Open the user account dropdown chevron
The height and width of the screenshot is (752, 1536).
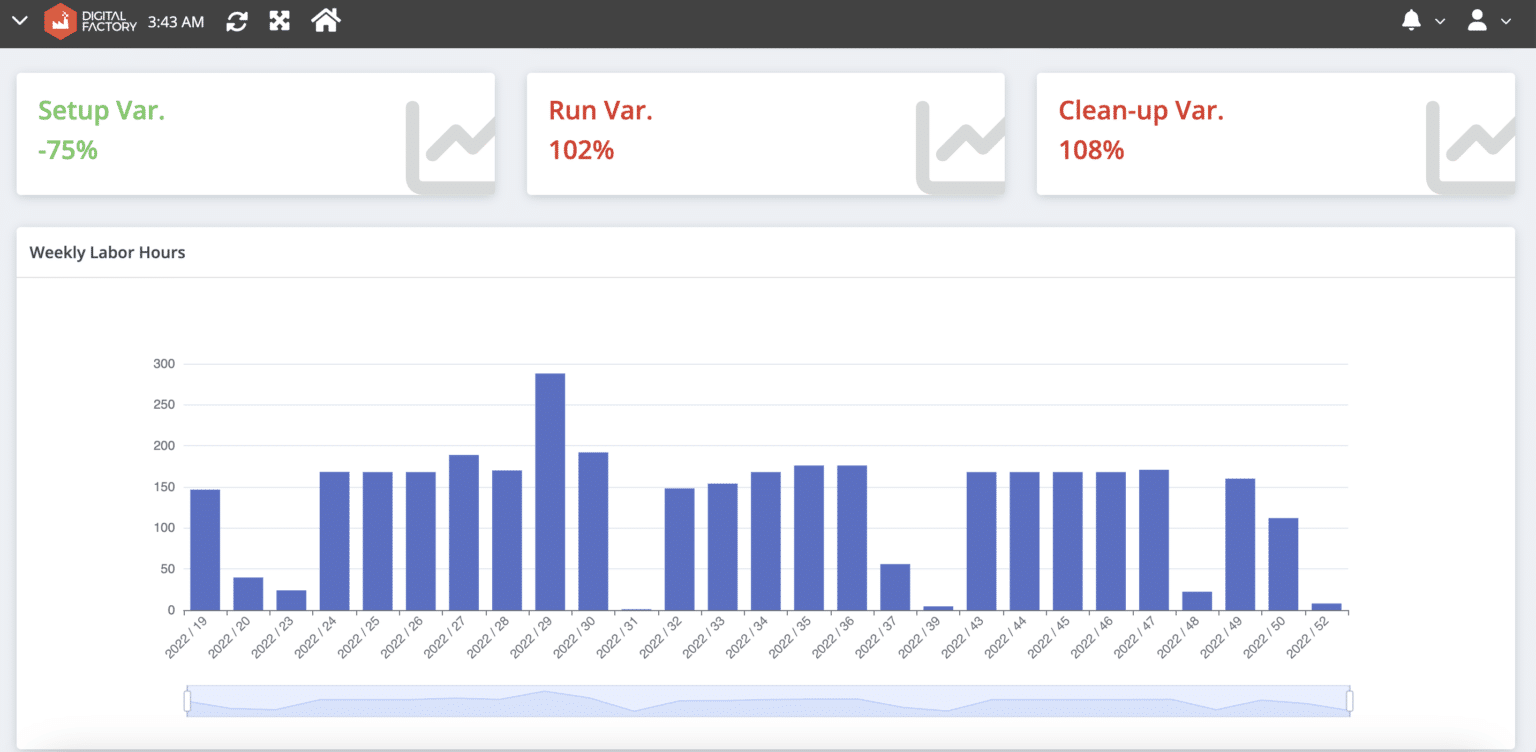coord(1505,22)
